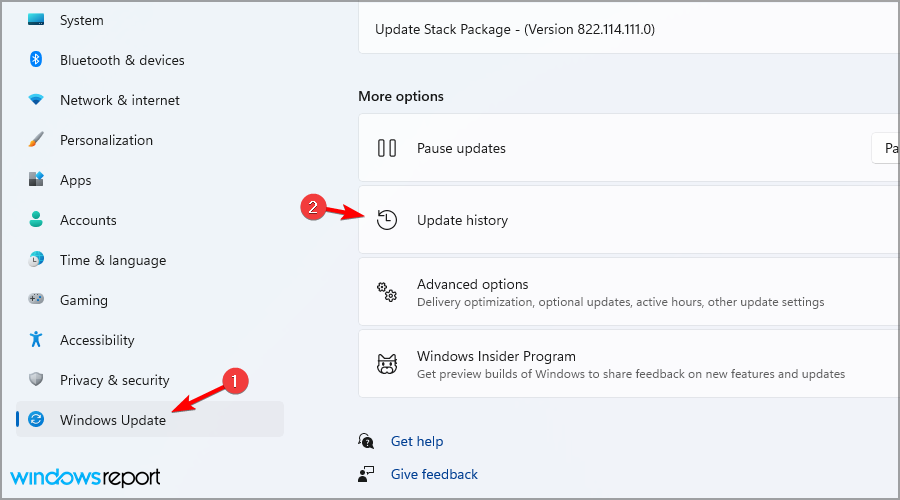Open the Update history page

pos(462,220)
